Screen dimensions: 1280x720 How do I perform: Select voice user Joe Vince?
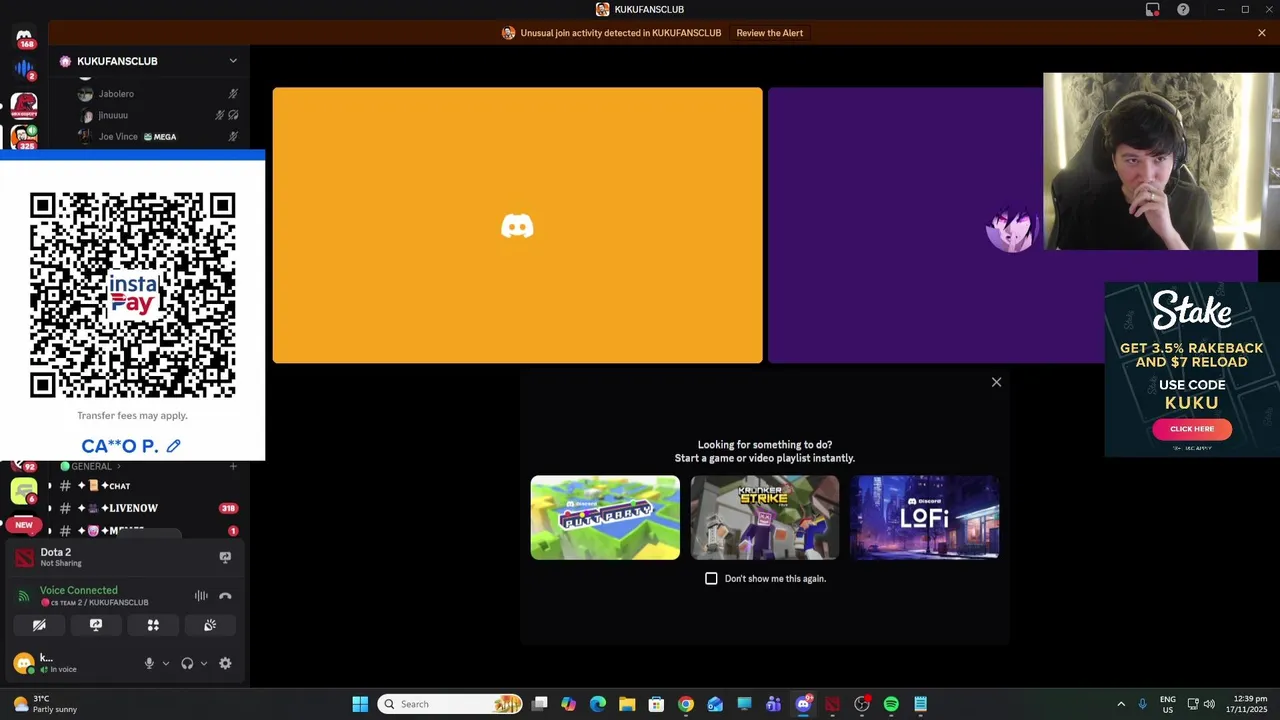point(118,136)
